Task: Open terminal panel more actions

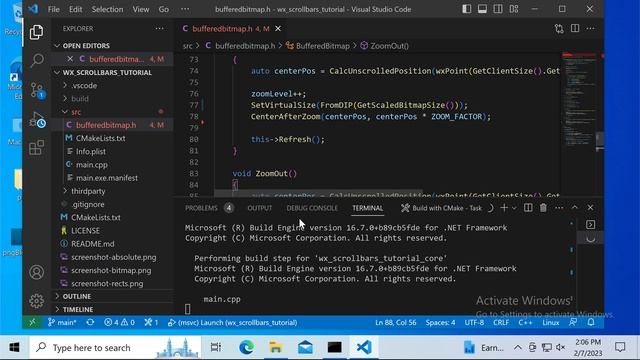Action: (x=559, y=208)
